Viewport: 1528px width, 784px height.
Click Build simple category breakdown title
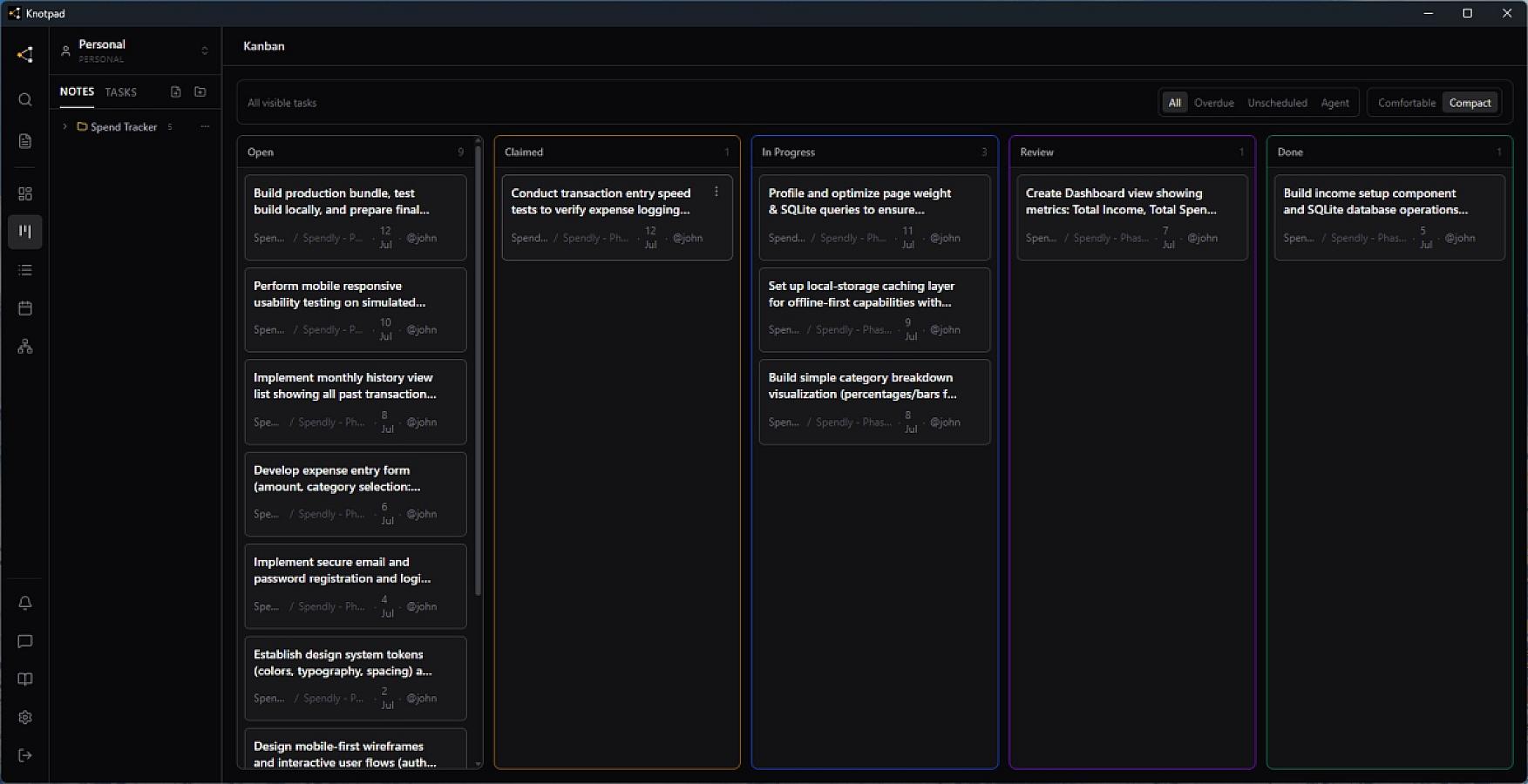point(862,386)
